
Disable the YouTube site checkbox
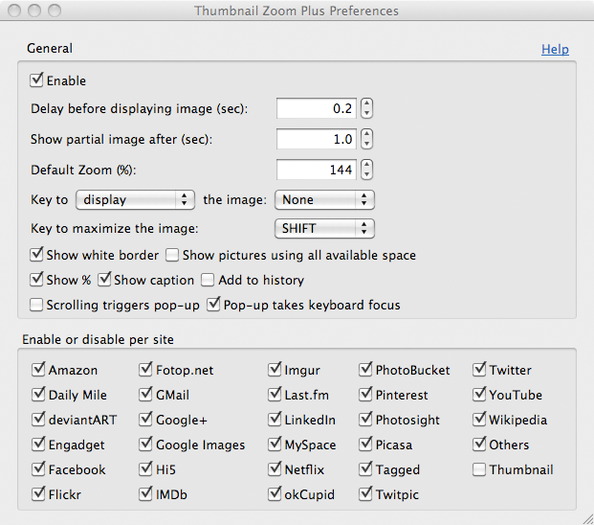479,394
